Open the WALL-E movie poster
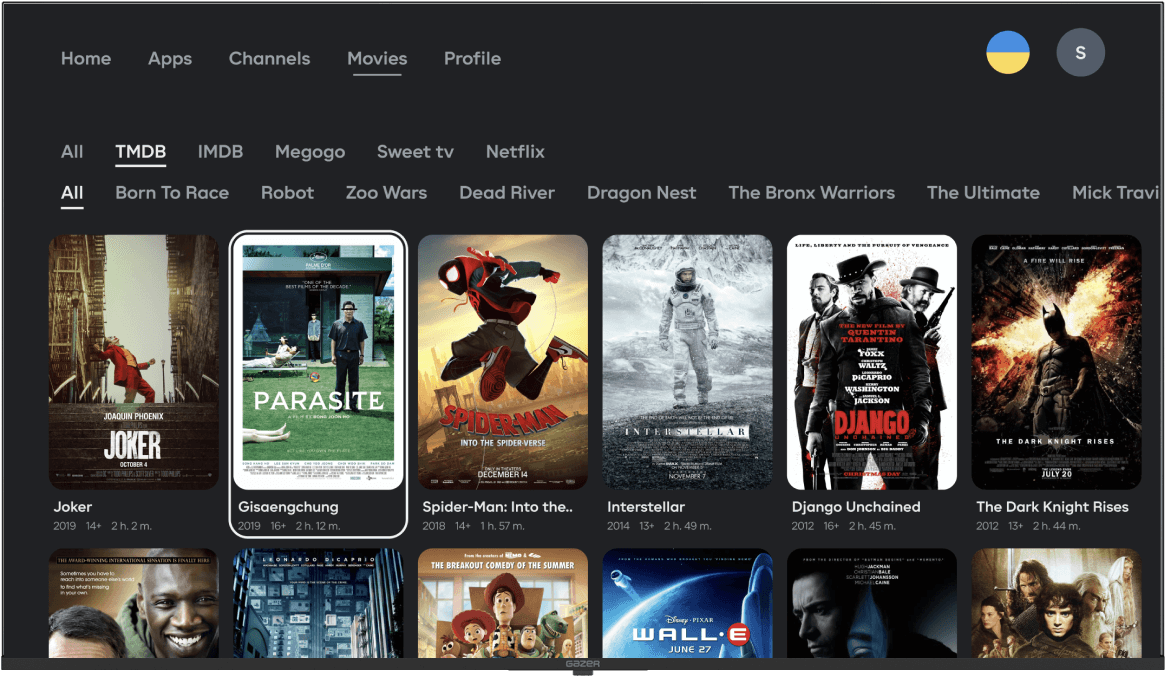1165x676 pixels. click(x=687, y=603)
